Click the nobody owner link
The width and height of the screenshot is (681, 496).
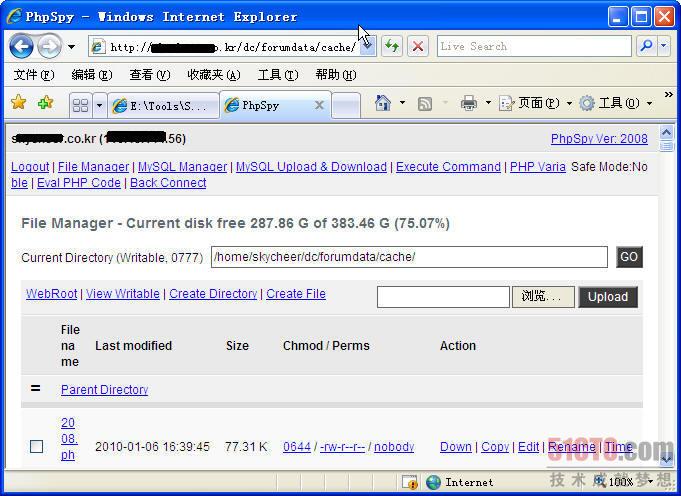point(394,446)
